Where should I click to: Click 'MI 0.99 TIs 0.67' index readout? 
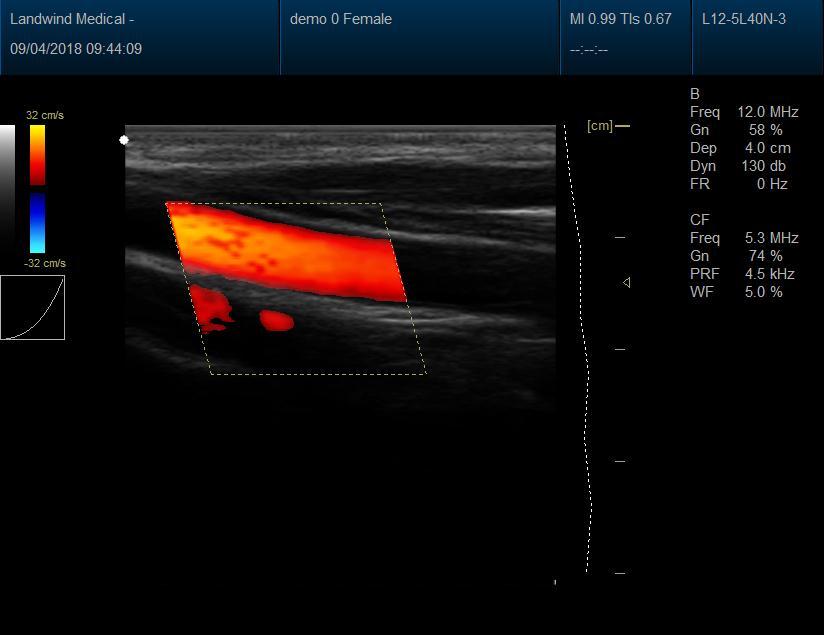click(621, 19)
